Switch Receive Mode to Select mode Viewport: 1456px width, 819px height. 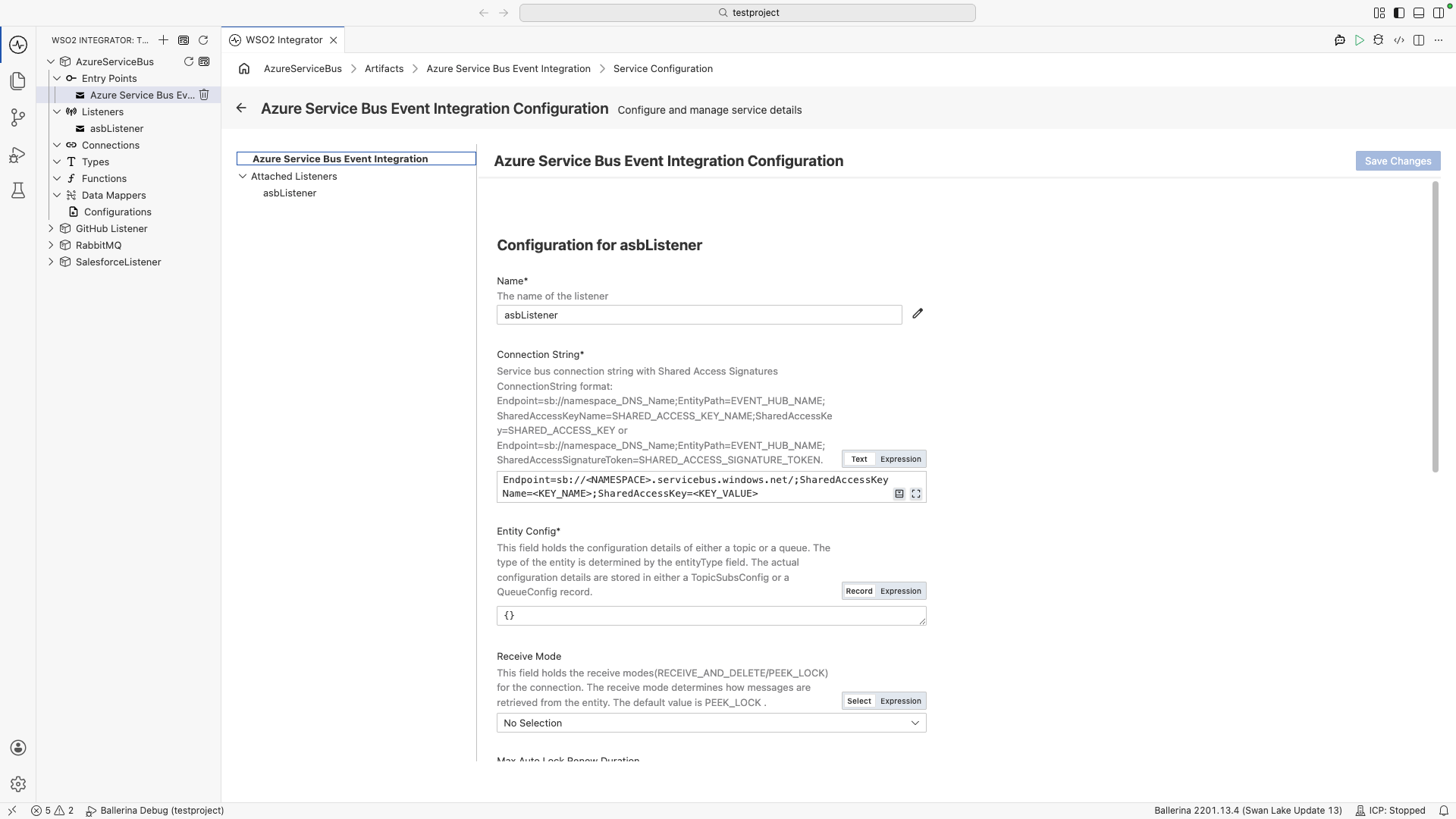tap(859, 701)
